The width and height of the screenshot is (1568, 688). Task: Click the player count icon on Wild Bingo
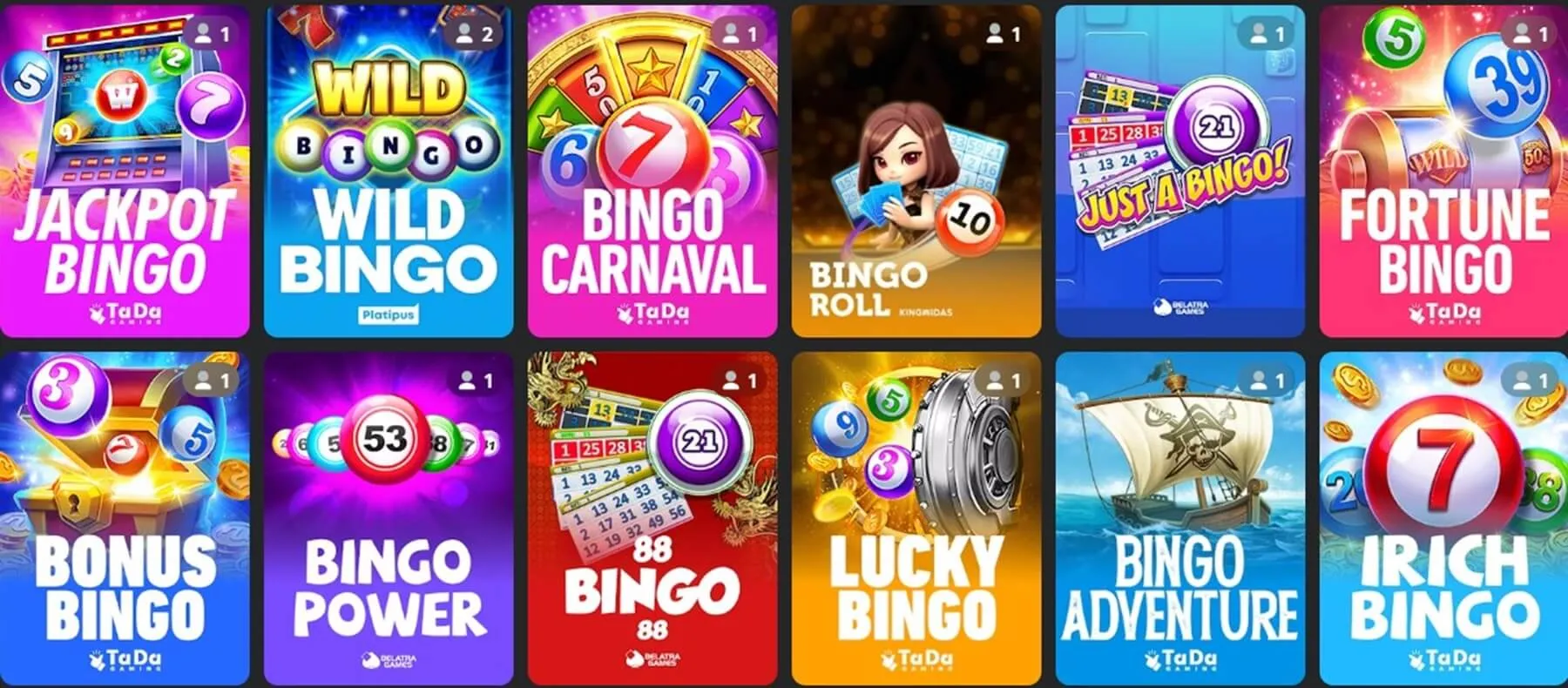tap(465, 34)
